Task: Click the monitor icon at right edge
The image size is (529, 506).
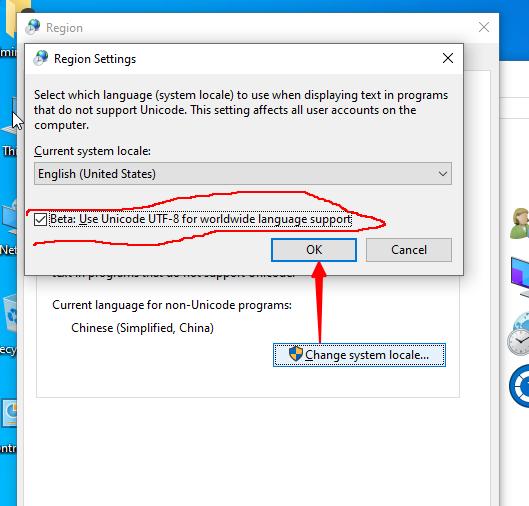Action: pyautogui.click(x=520, y=277)
